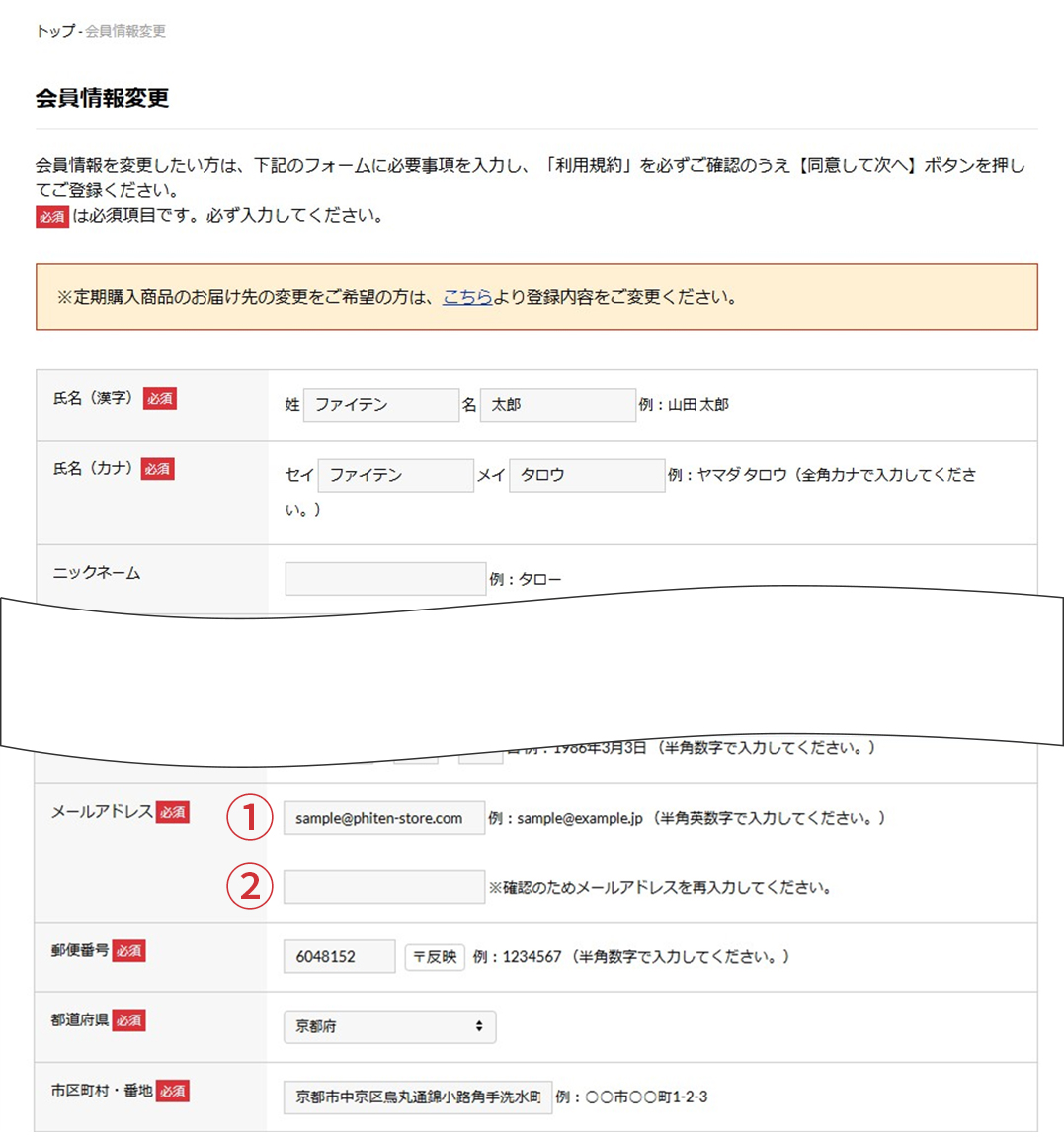Click the postal code field showing 6048152
The width and height of the screenshot is (1064, 1138).
point(339,956)
